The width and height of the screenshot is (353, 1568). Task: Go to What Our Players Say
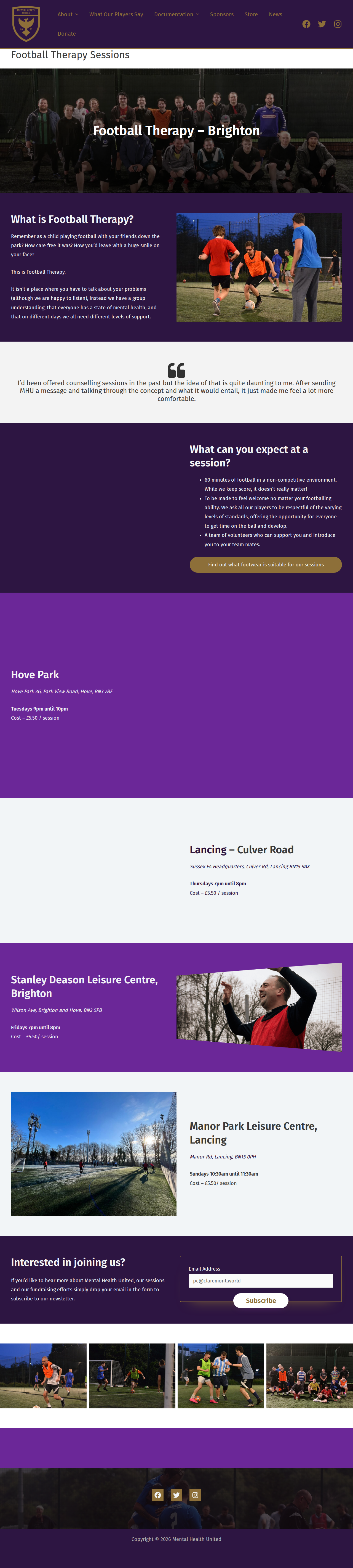116,15
